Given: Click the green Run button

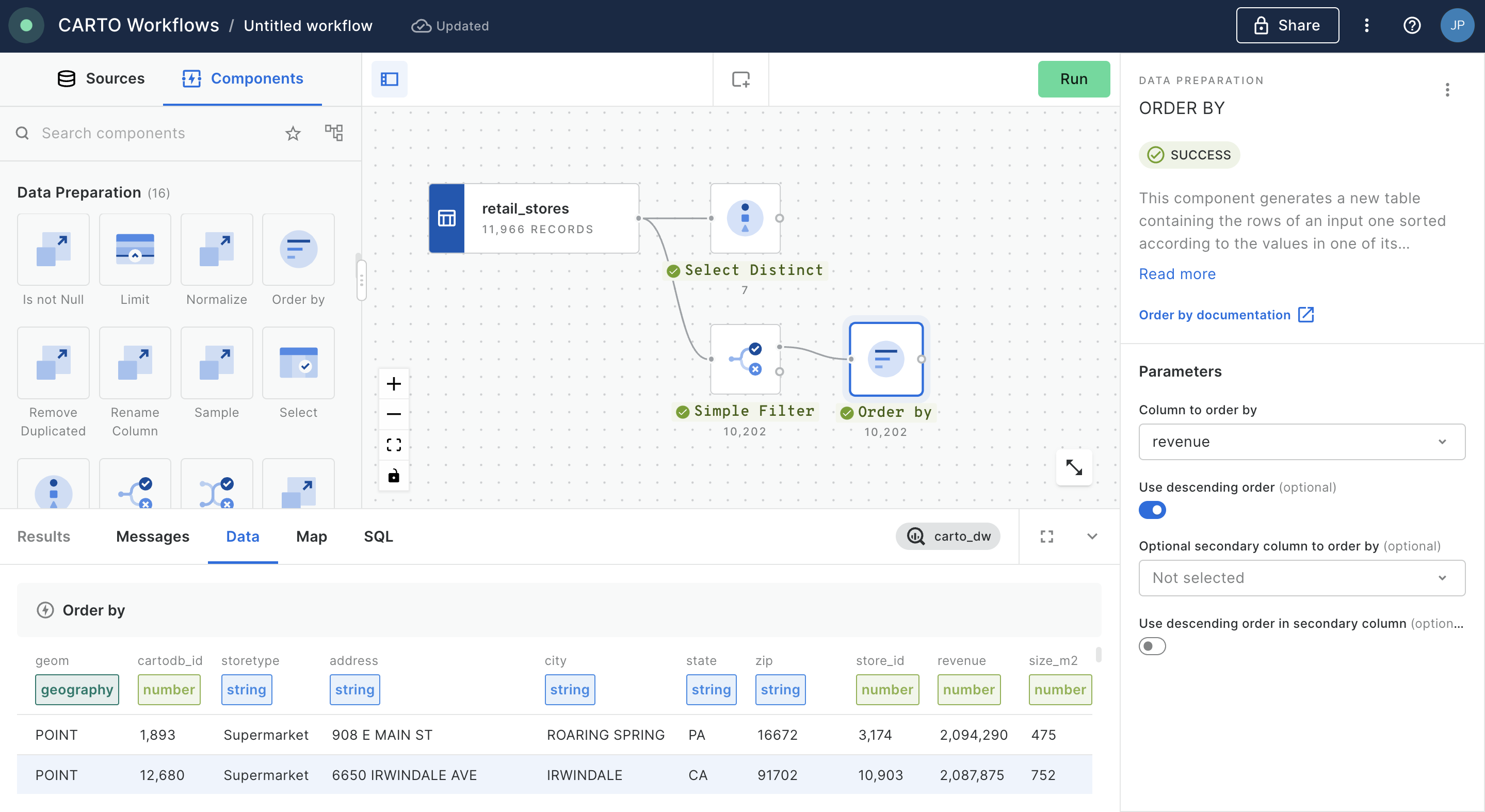Looking at the screenshot, I should click(1073, 79).
